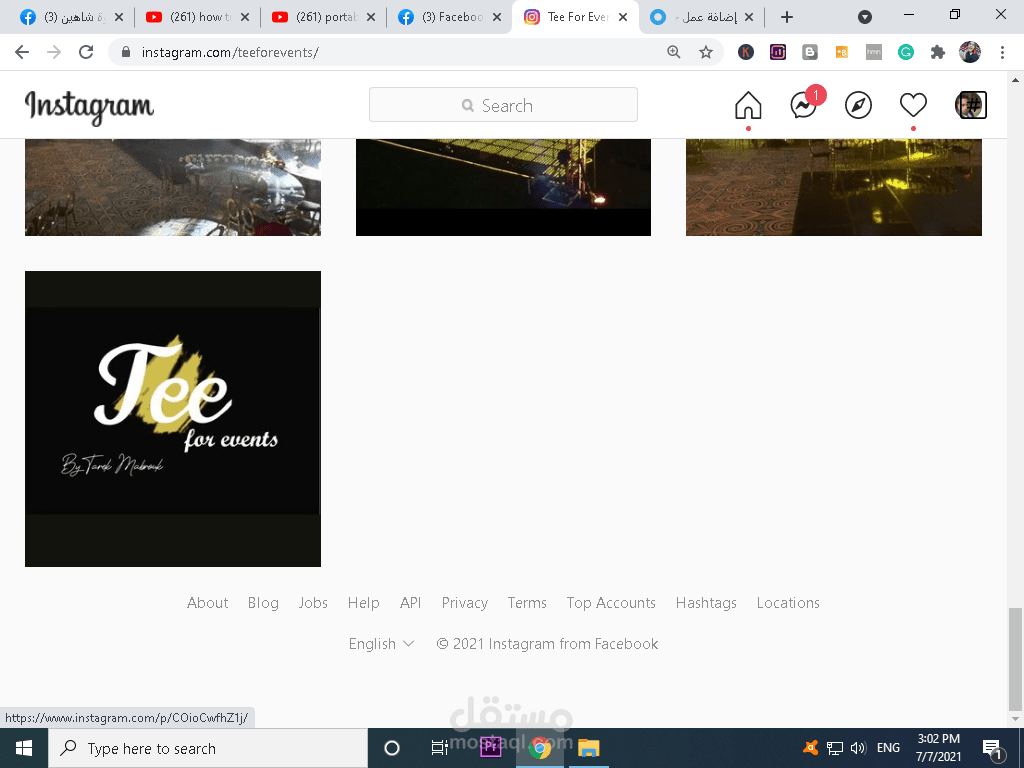Open the red K browser extension

[746, 52]
